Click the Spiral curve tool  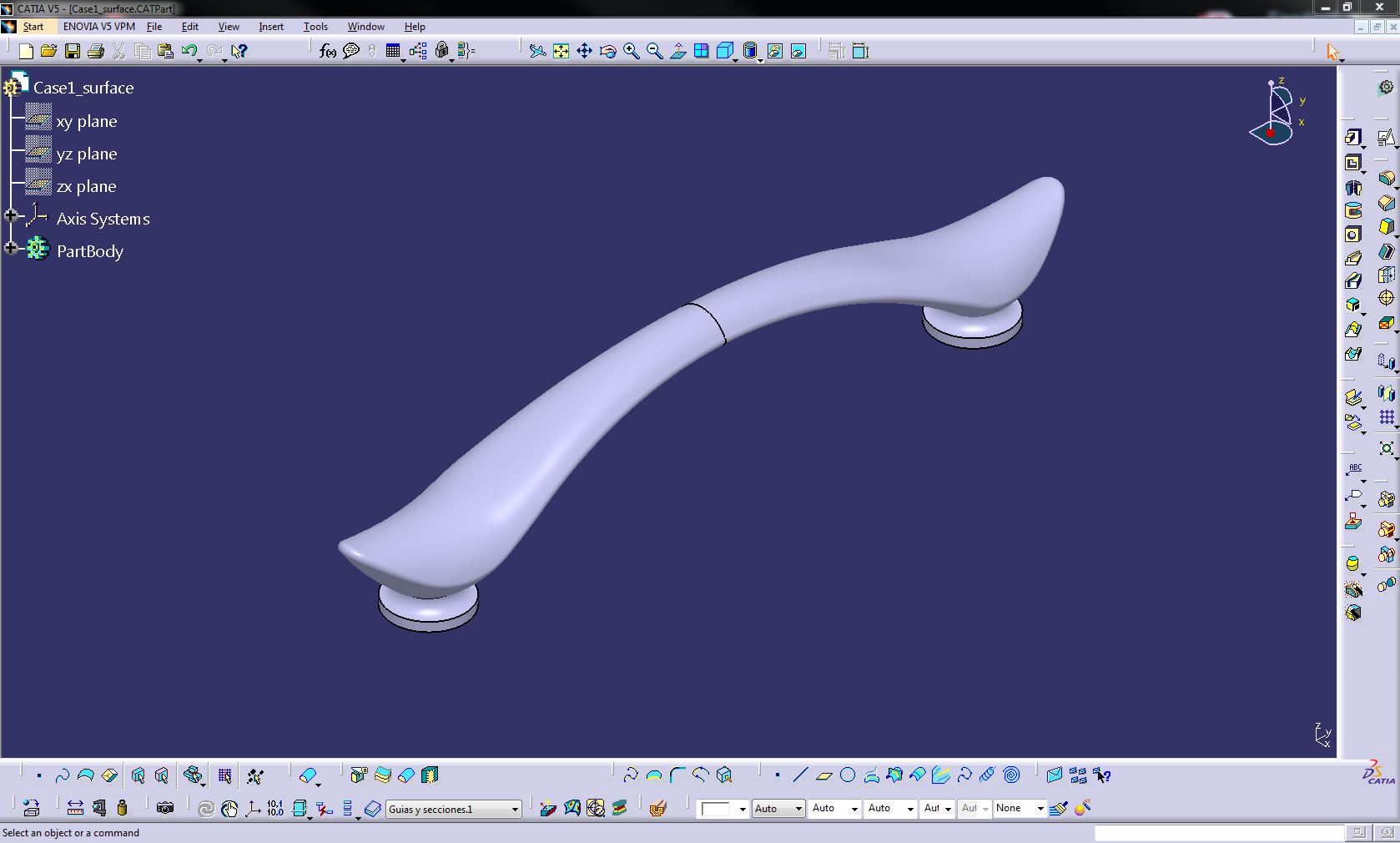(x=1011, y=775)
